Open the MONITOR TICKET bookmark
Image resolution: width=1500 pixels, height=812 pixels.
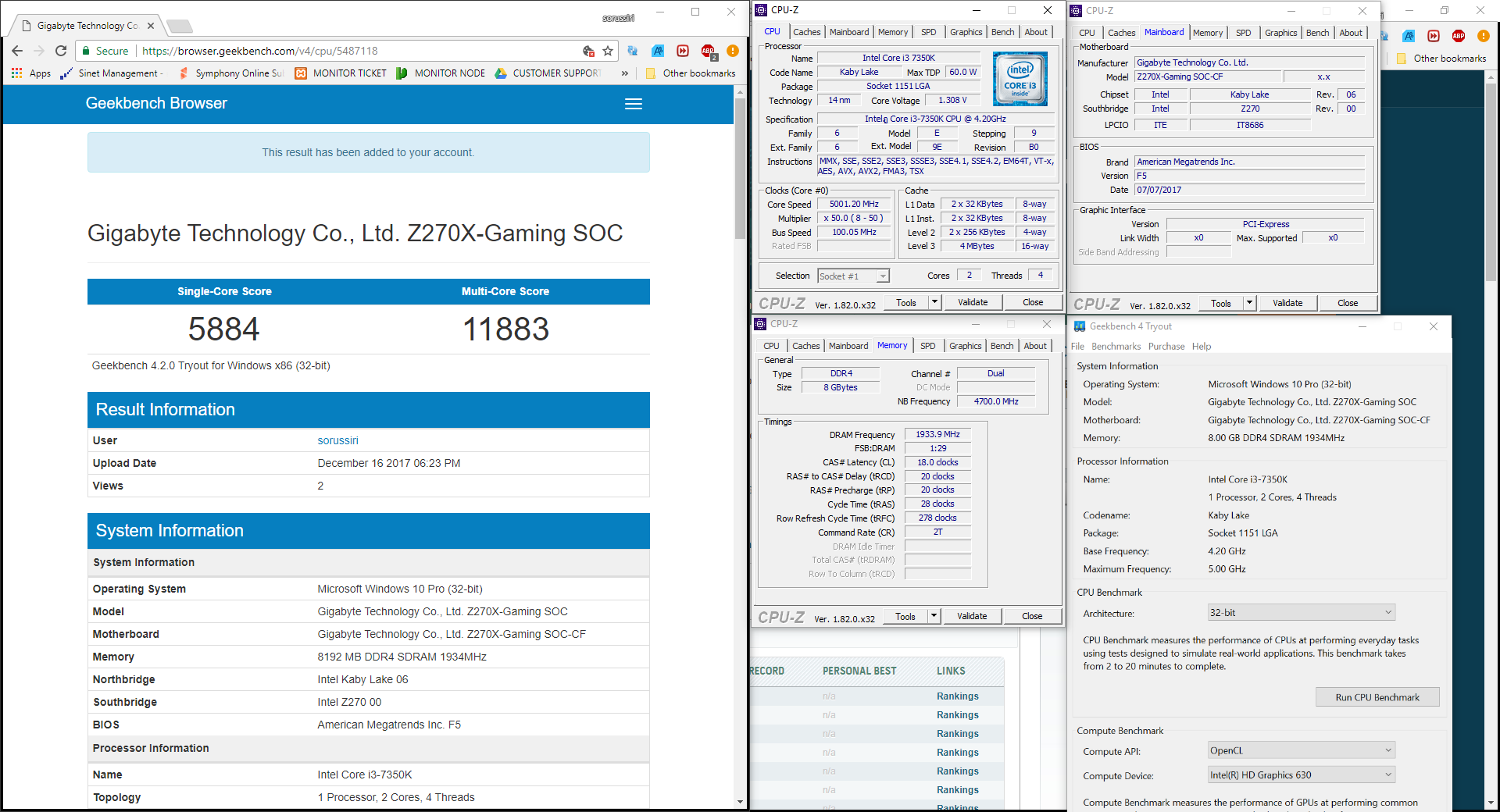341,73
